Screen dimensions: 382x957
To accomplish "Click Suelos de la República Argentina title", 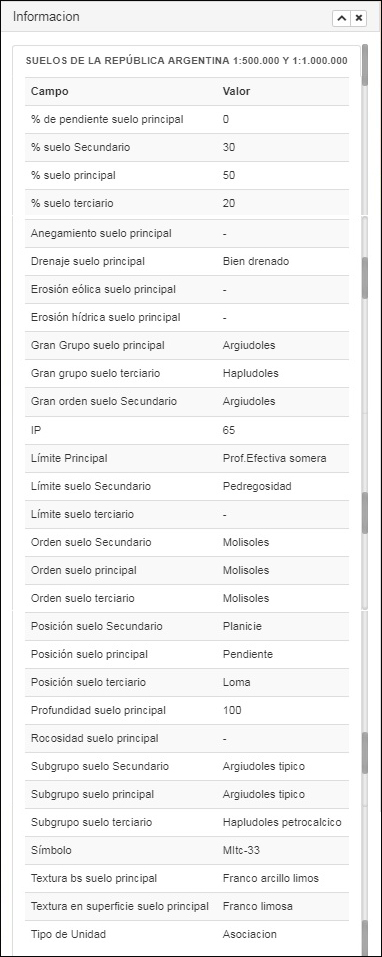I will click(187, 61).
